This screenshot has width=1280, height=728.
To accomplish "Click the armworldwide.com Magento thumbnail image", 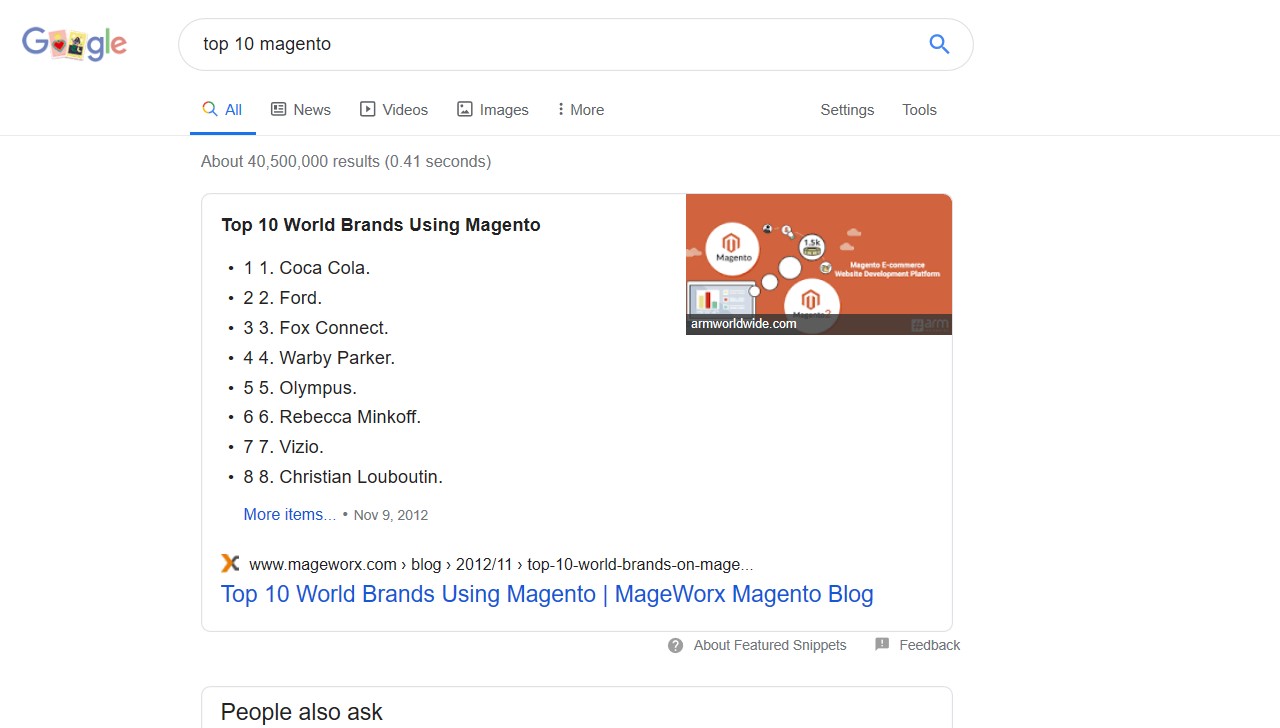I will coord(818,264).
